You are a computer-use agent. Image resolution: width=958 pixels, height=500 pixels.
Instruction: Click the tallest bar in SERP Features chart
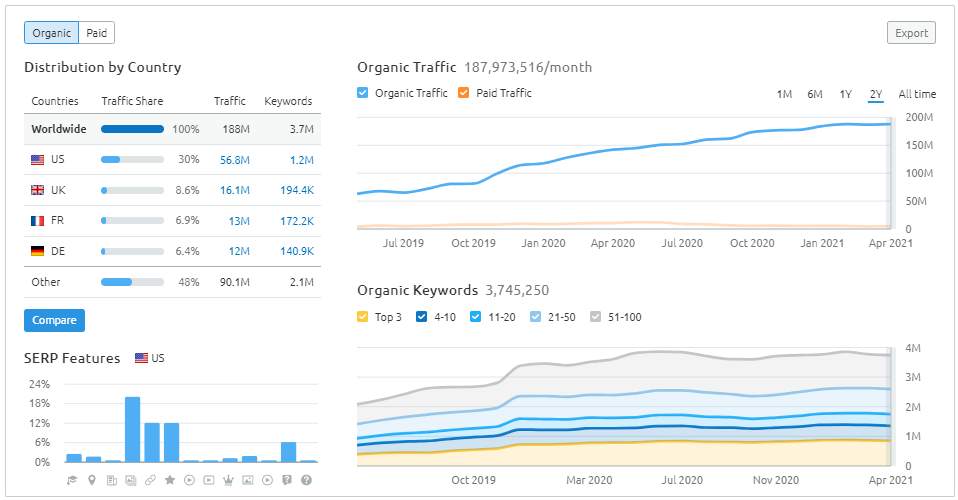click(x=133, y=430)
